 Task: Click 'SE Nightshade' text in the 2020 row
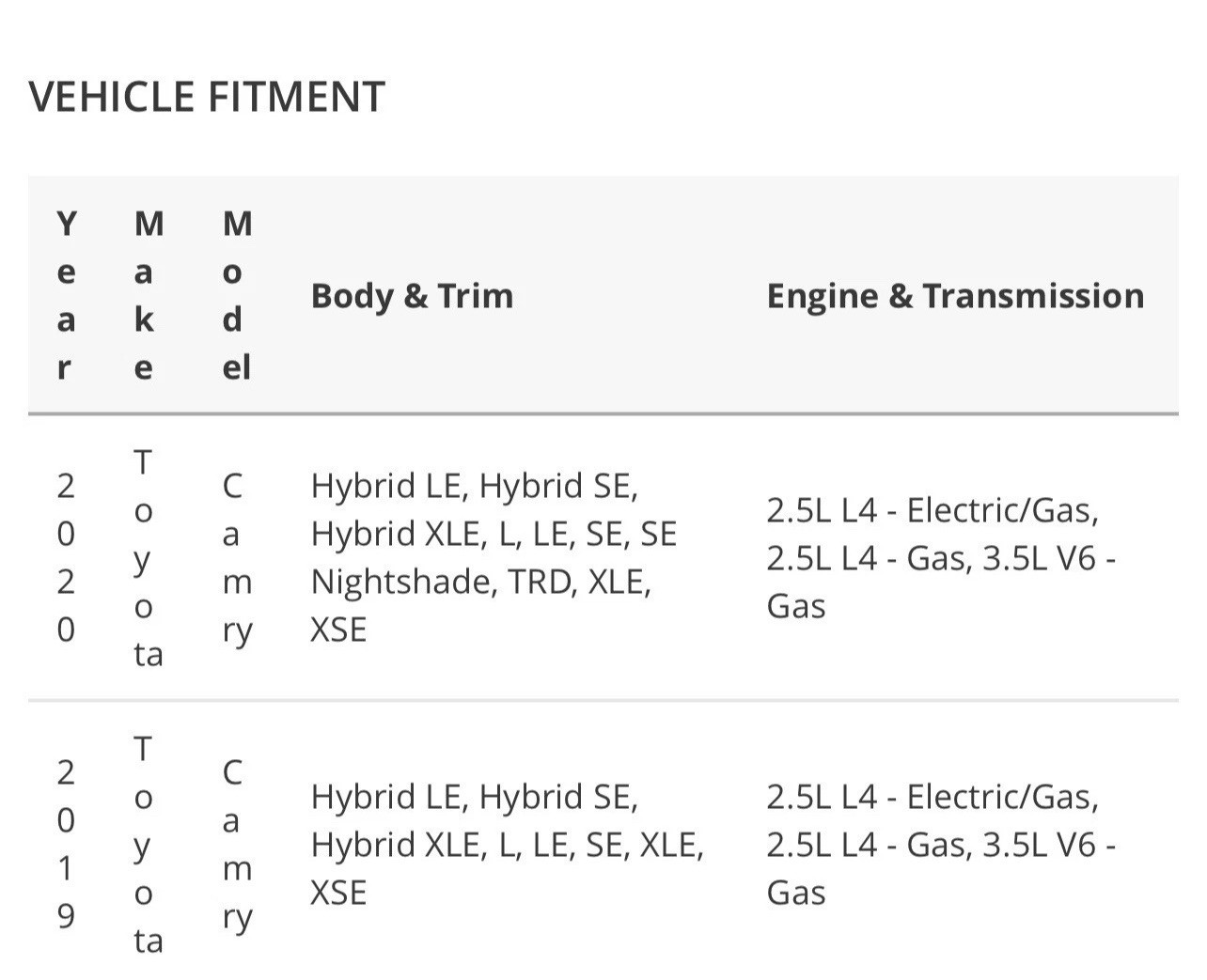point(494,558)
